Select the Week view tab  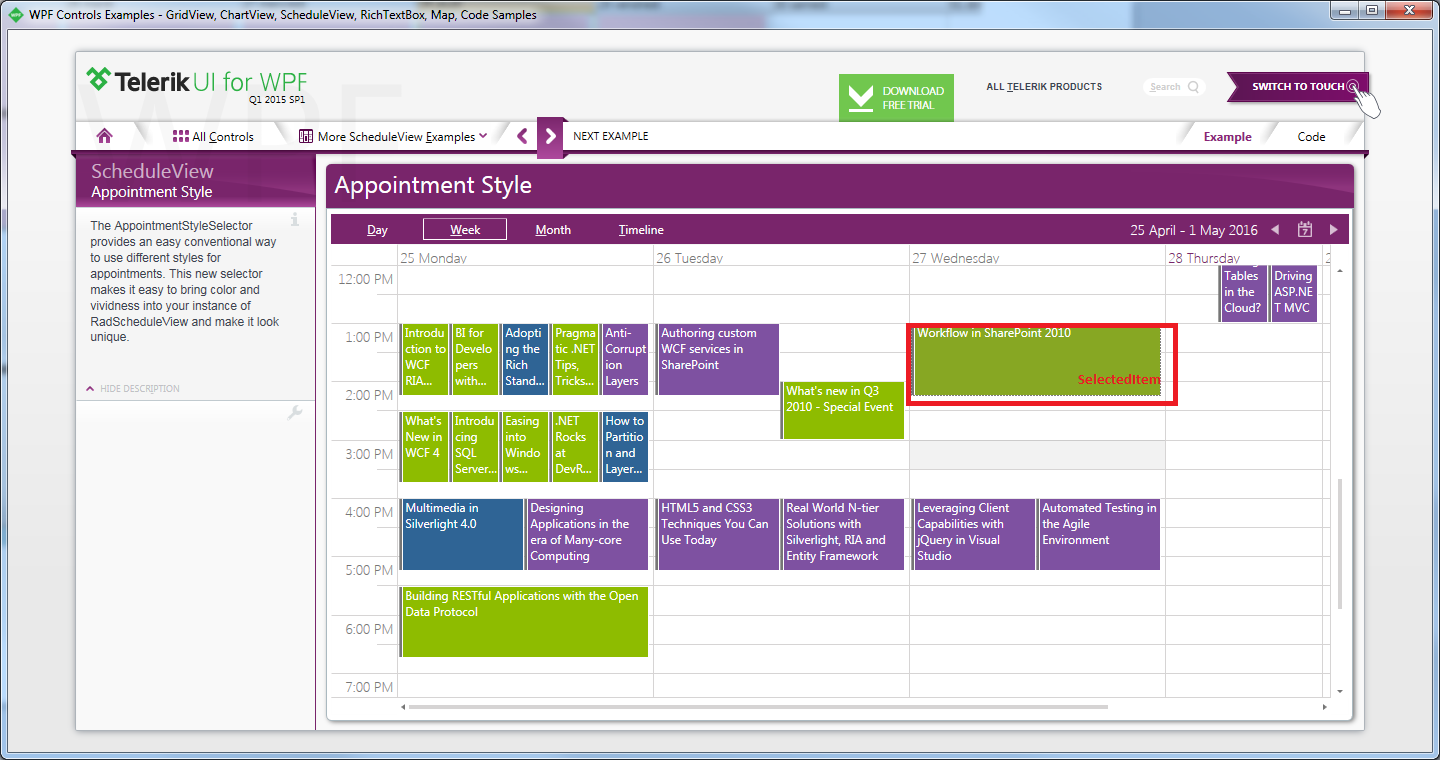tap(465, 230)
